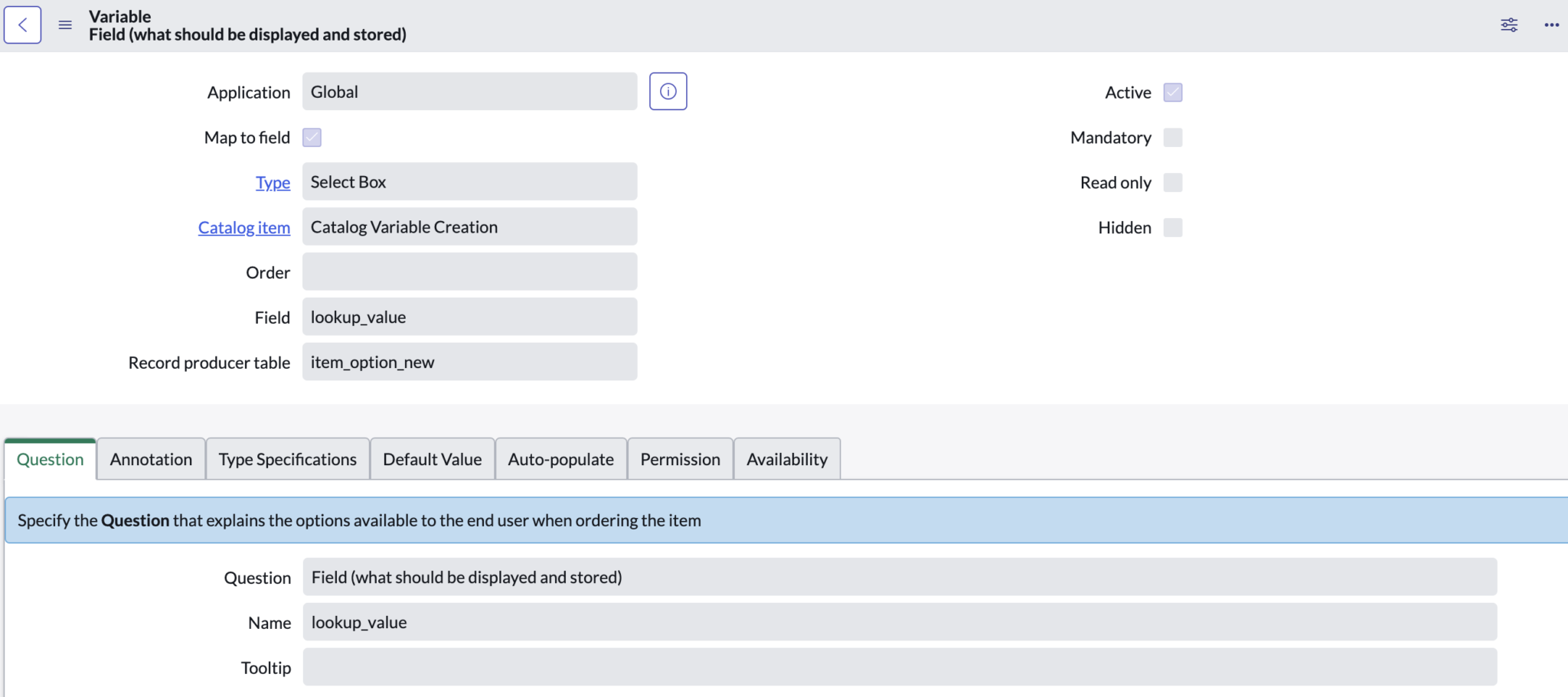
Task: Open the personalize form sliders icon
Action: pyautogui.click(x=1508, y=24)
